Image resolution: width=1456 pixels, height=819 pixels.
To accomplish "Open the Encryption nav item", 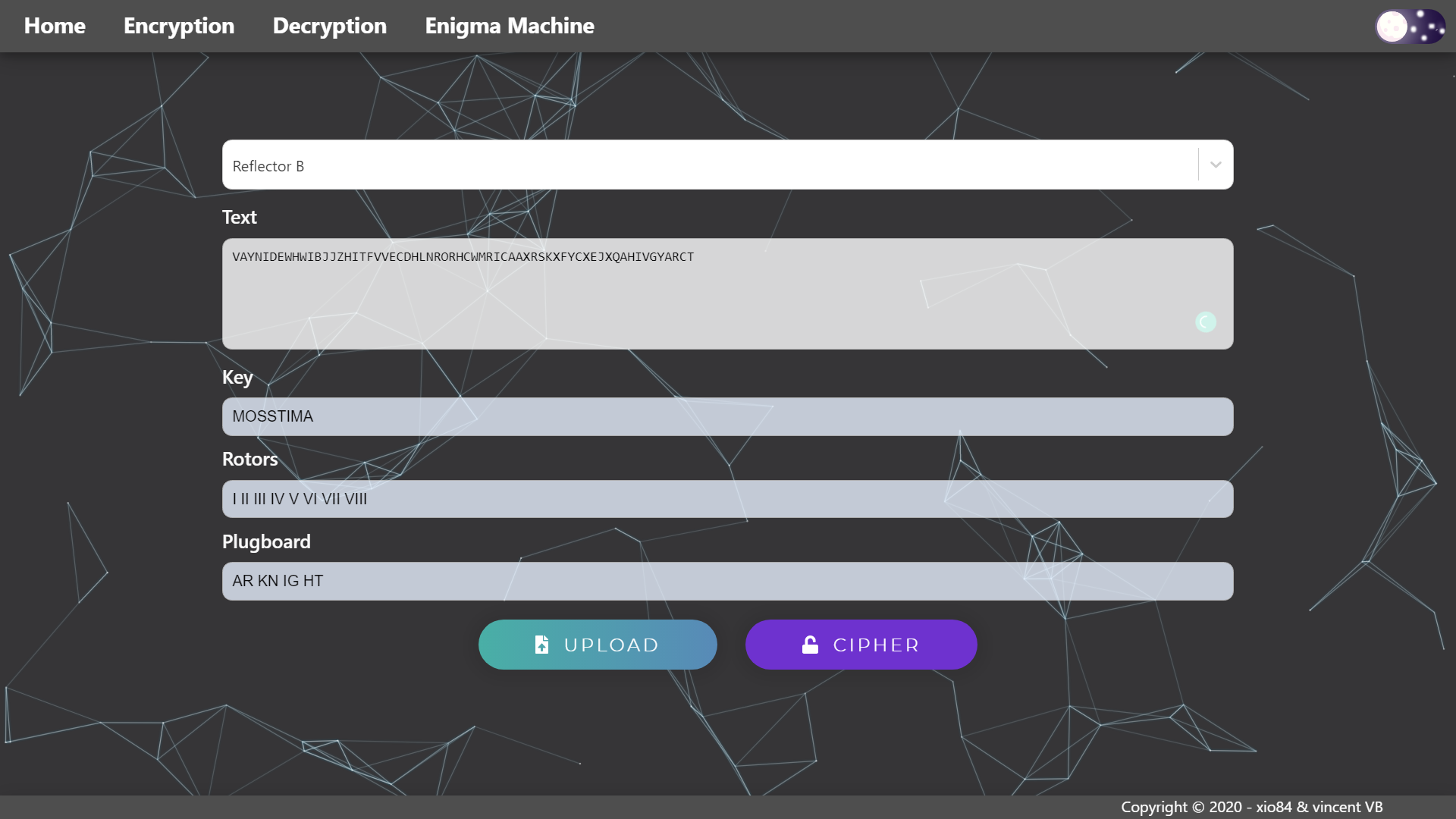I will pos(179,26).
